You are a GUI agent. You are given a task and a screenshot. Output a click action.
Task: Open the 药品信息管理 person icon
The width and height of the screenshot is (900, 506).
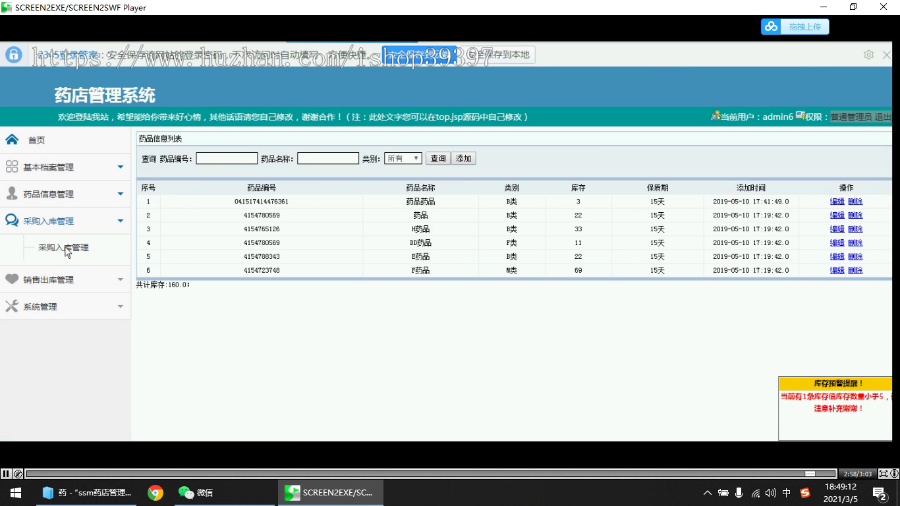[11, 193]
